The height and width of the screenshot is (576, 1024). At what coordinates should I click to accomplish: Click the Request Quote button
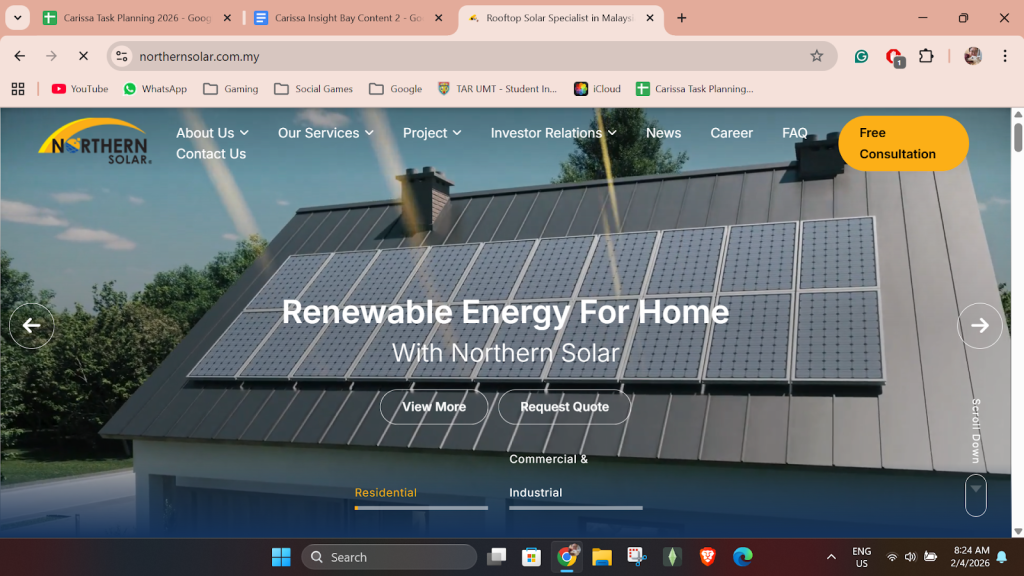pyautogui.click(x=564, y=407)
